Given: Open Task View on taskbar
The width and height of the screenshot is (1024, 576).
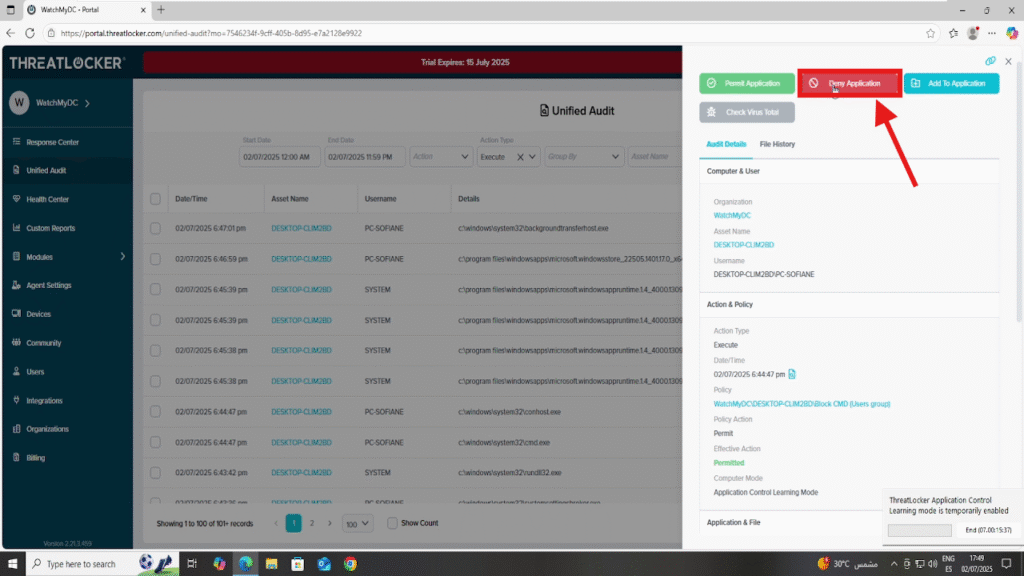Looking at the screenshot, I should click(192, 564).
